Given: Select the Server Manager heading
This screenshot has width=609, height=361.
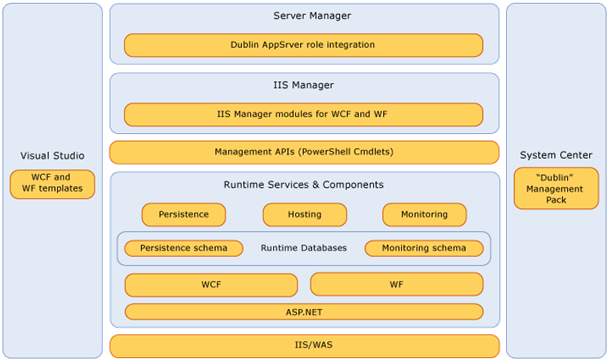Looking at the screenshot, I should [312, 16].
